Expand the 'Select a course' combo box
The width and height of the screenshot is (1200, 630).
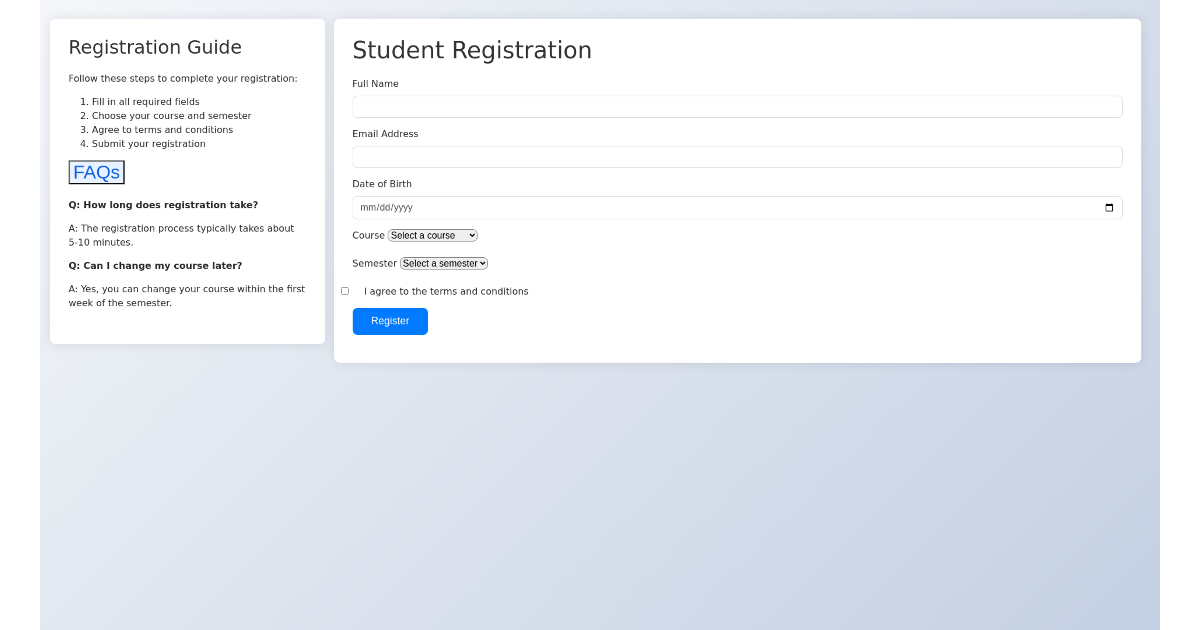432,235
